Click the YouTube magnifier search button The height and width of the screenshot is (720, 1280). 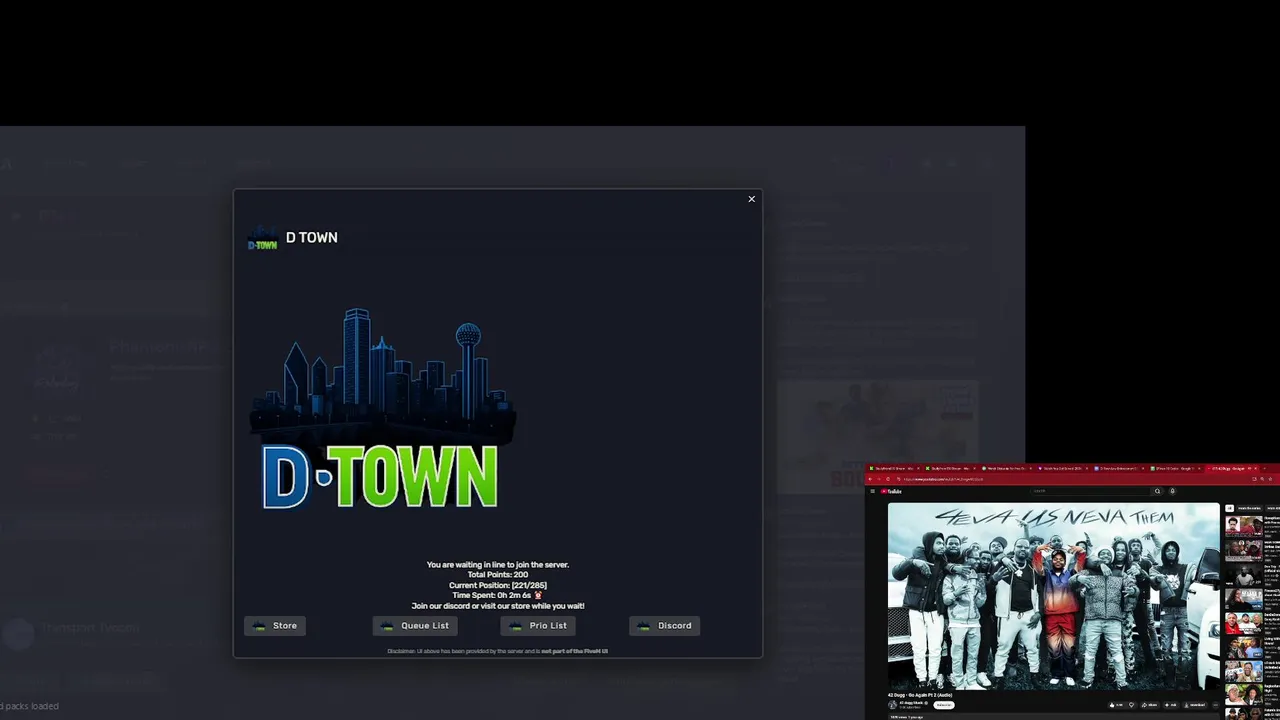tap(1157, 491)
